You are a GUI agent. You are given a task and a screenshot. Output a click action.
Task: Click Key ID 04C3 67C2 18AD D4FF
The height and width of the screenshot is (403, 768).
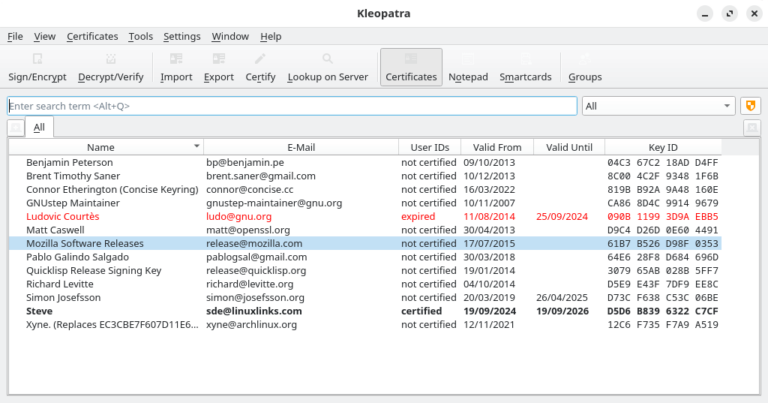pyautogui.click(x=663, y=163)
